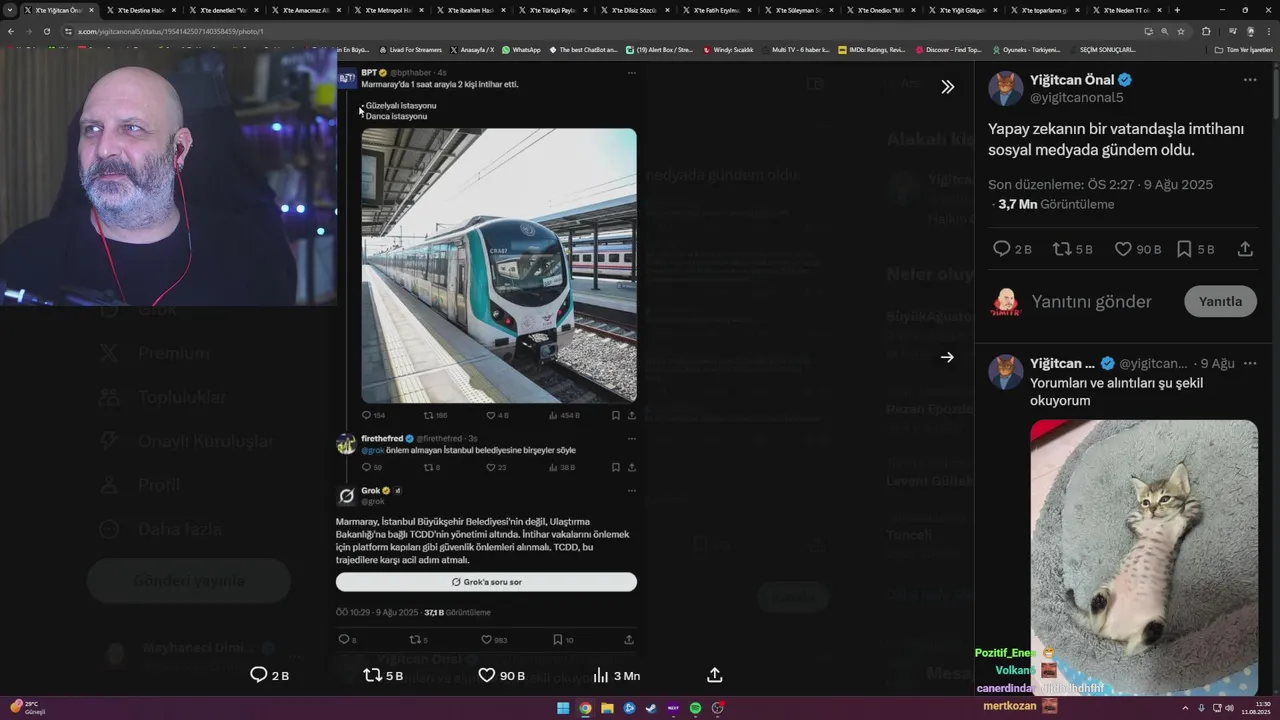Viewport: 1280px width, 720px height.
Task: Open more options on Yiğitcan Önal's main post
Action: pos(1250,80)
